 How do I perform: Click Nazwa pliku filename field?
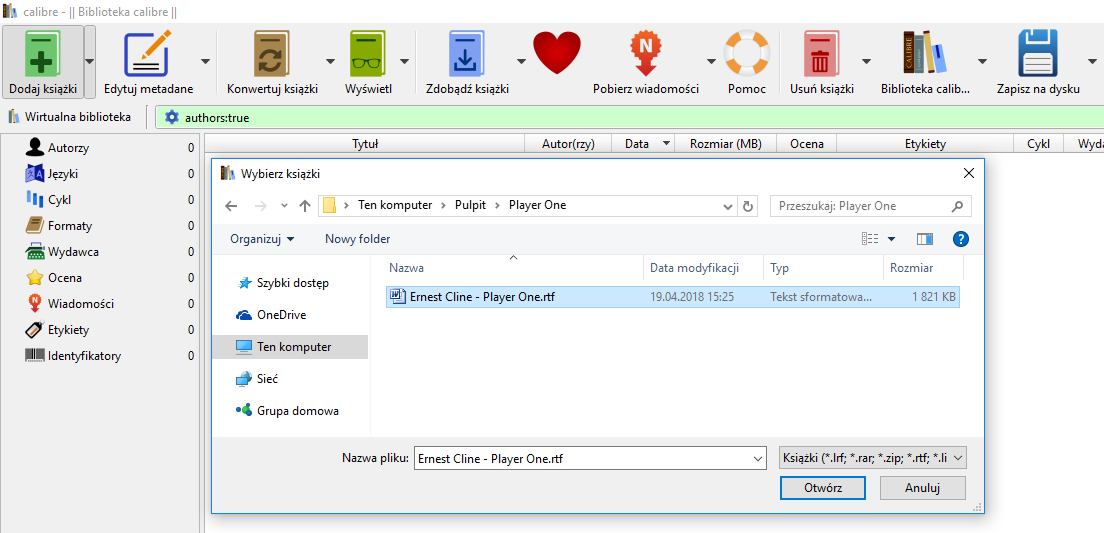590,458
